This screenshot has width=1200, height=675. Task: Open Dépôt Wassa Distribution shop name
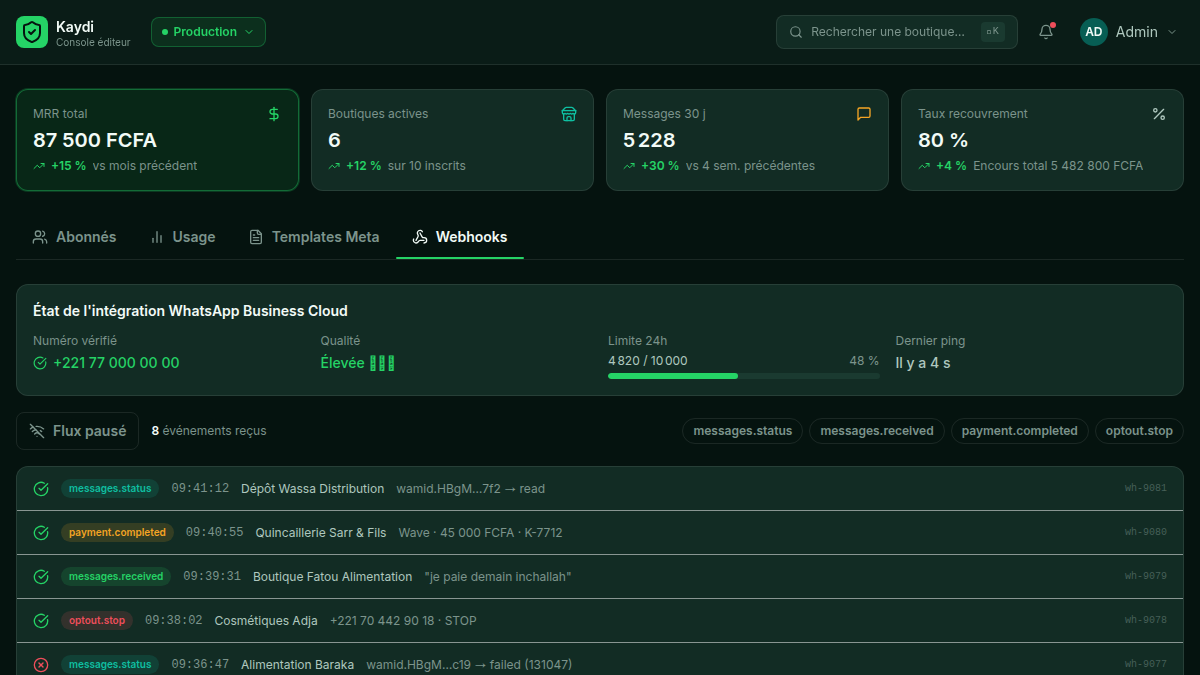coord(312,489)
